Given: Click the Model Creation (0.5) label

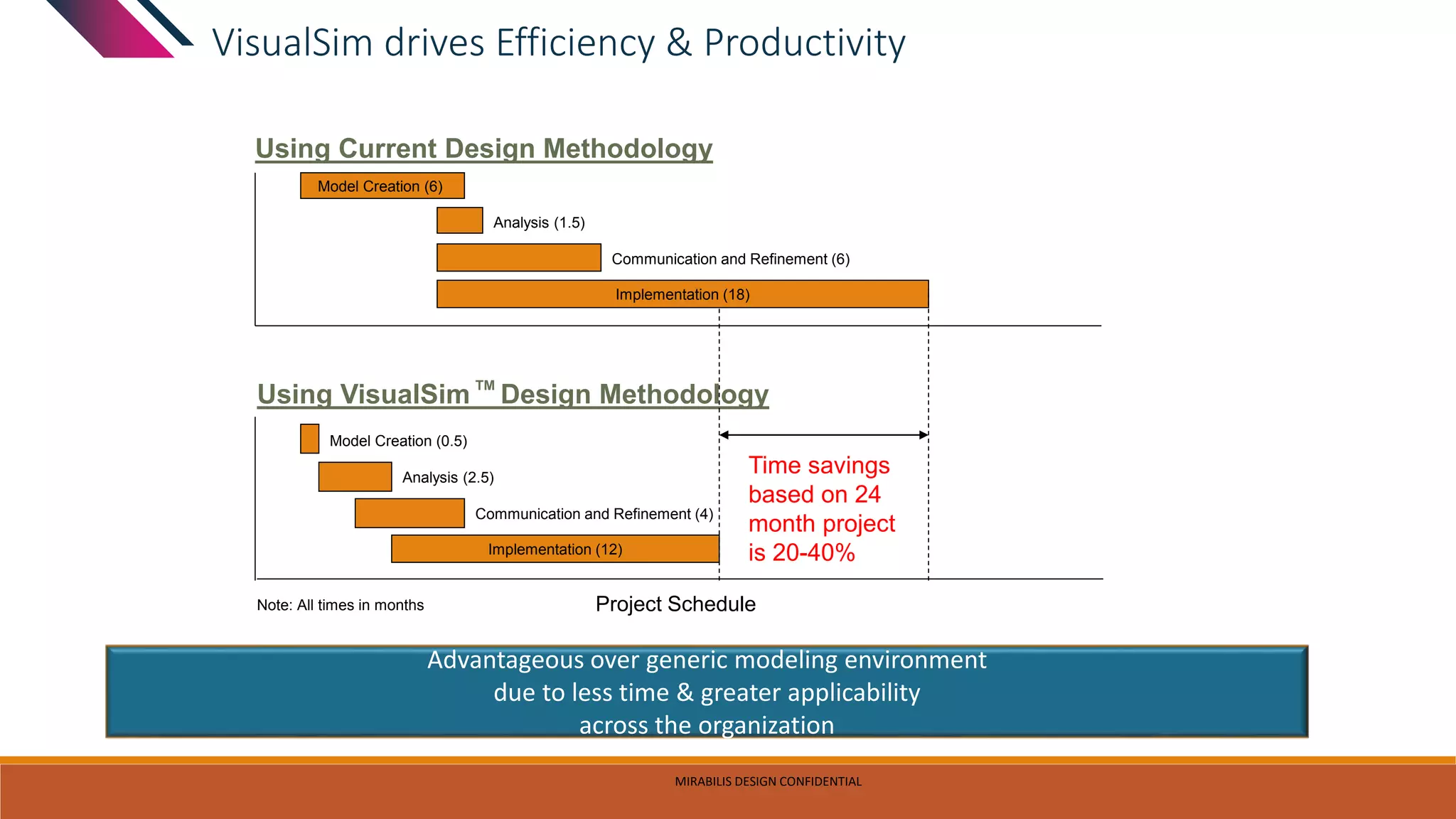Looking at the screenshot, I should click(x=398, y=441).
